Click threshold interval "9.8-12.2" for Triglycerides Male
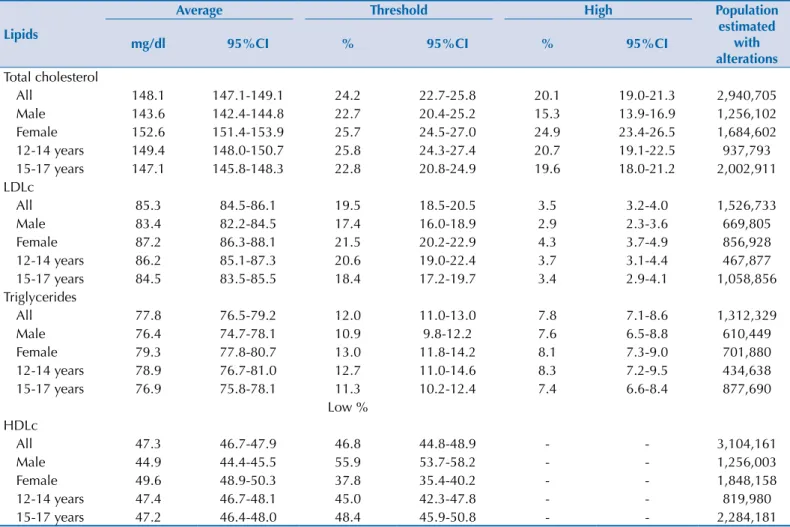Image resolution: width=790 pixels, height=527 pixels. 447,334
